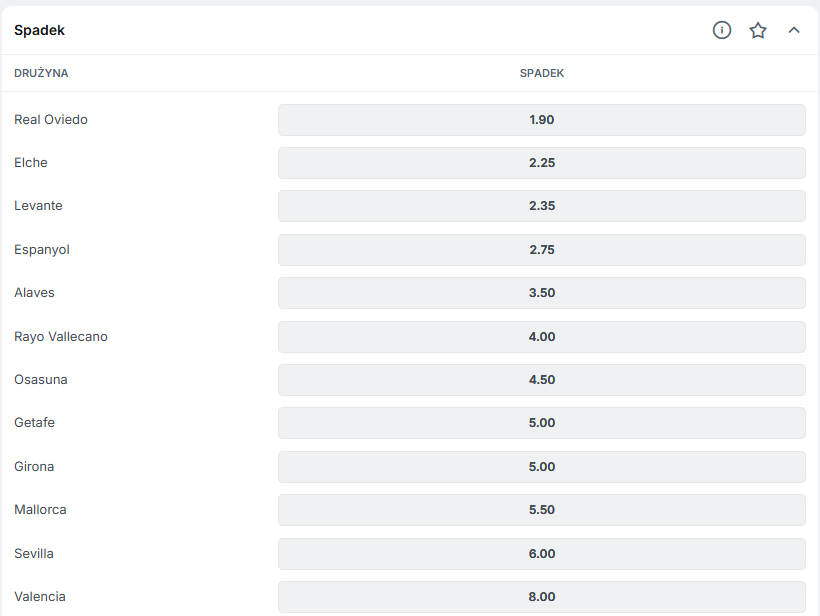Open the info icon for the Spadek market
Image resolution: width=820 pixels, height=616 pixels.
[722, 30]
